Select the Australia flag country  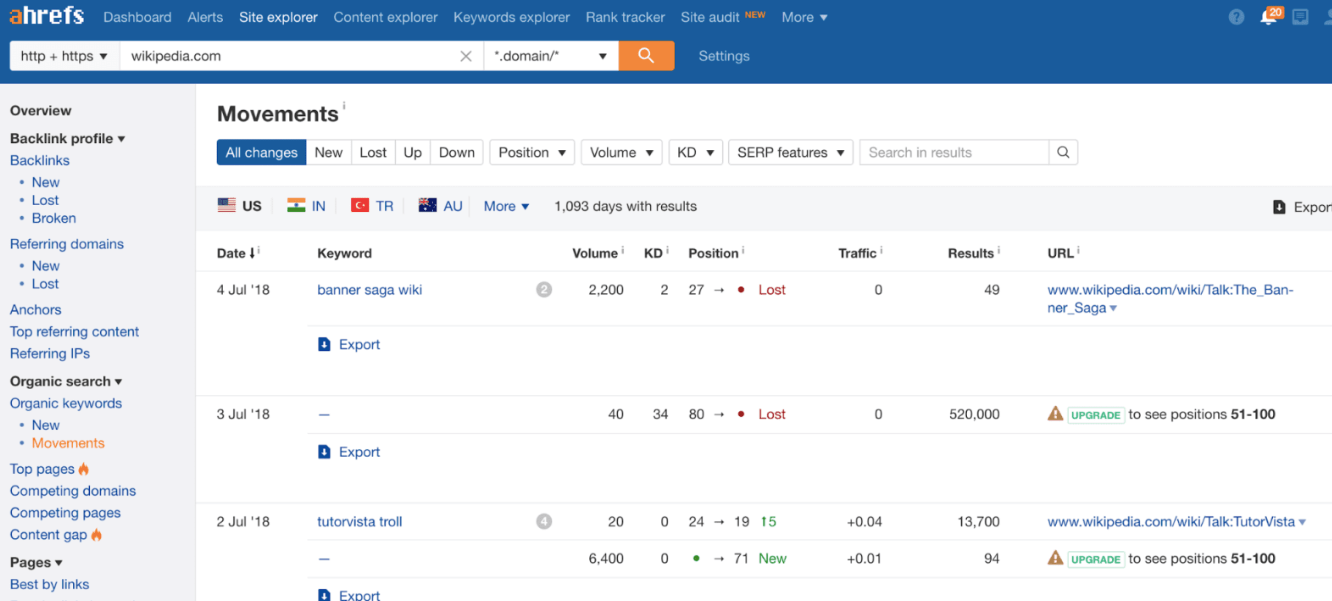[440, 206]
